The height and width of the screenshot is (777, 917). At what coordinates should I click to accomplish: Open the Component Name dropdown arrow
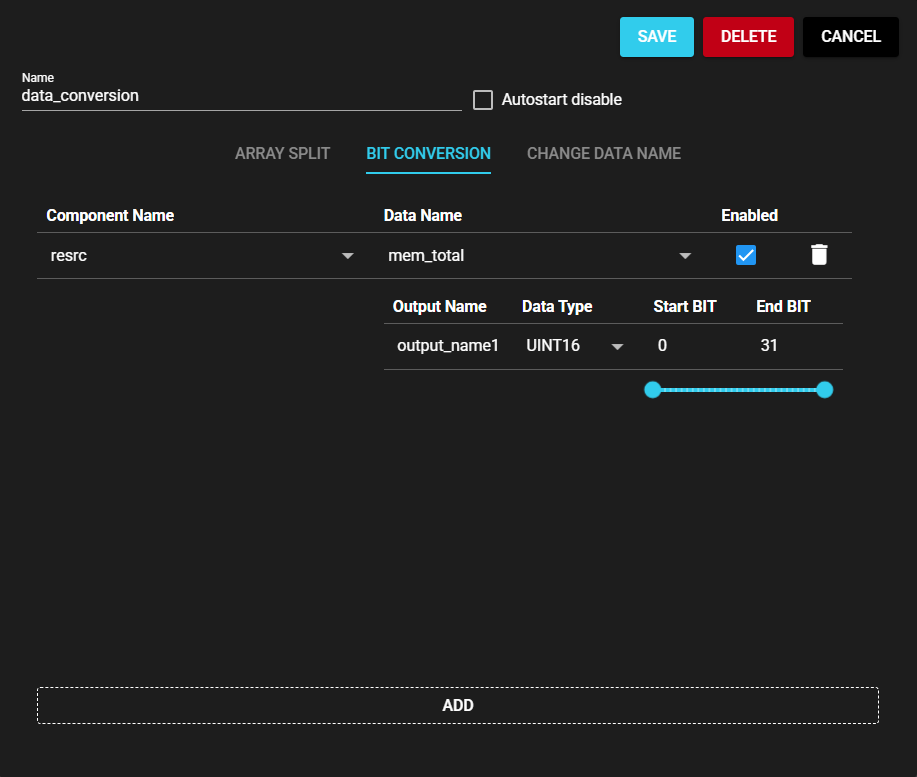[x=348, y=256]
